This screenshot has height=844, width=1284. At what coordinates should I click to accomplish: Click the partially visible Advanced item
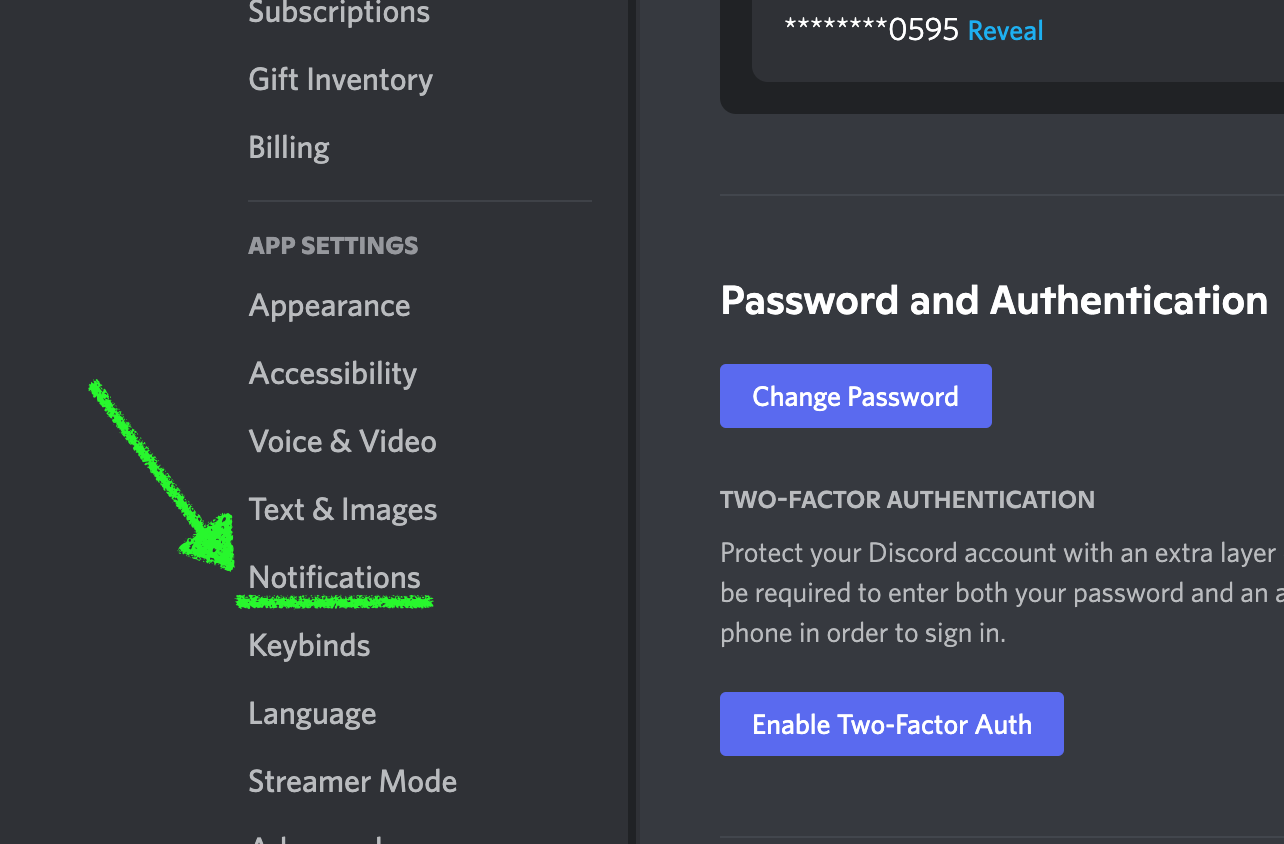point(315,838)
